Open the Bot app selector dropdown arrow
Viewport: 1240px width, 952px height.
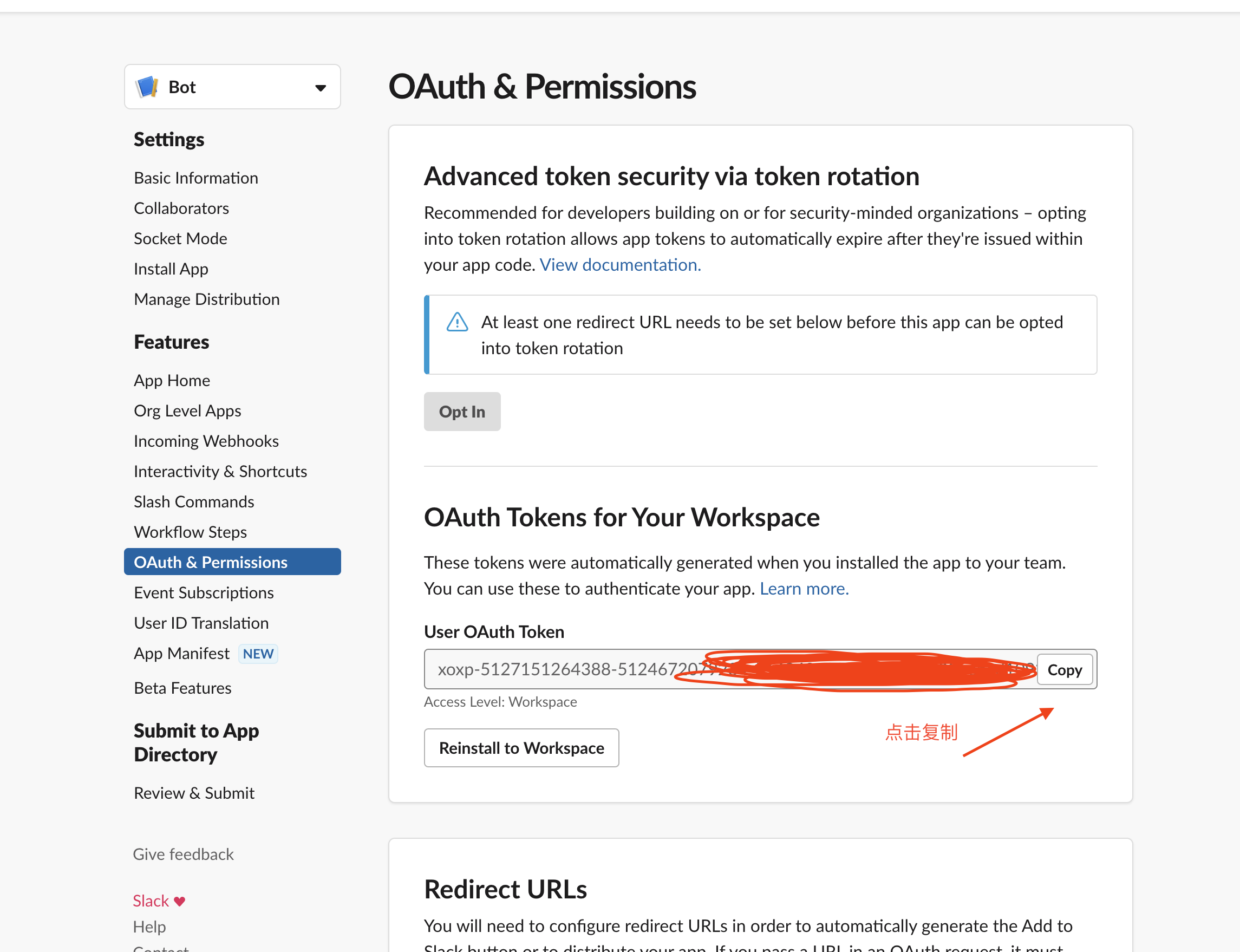pos(320,88)
